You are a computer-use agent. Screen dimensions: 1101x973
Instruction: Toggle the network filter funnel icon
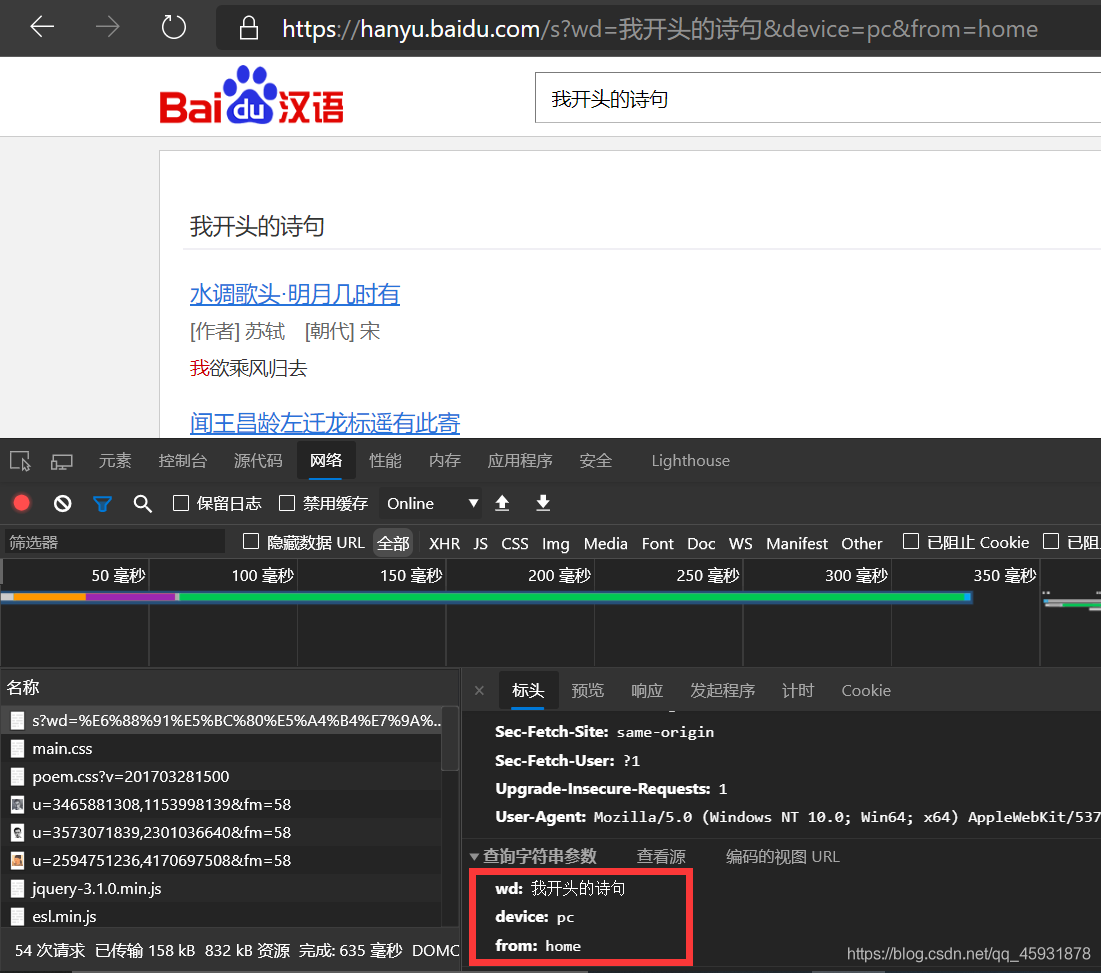tap(103, 503)
